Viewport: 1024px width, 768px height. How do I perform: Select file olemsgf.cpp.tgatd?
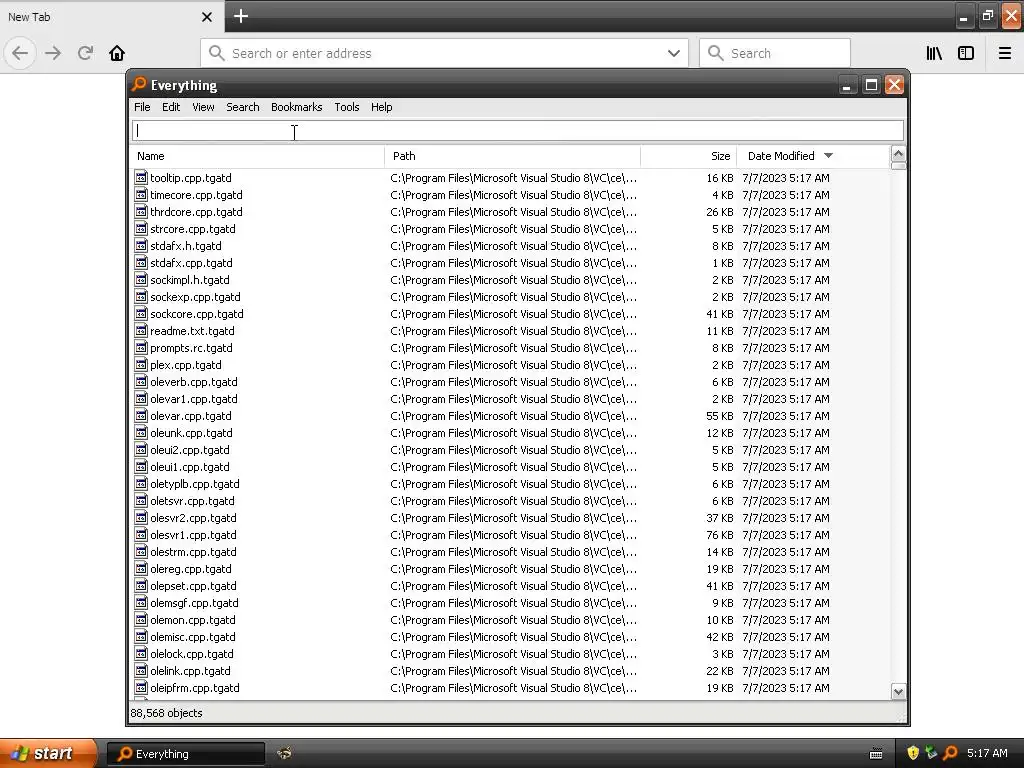tap(195, 603)
